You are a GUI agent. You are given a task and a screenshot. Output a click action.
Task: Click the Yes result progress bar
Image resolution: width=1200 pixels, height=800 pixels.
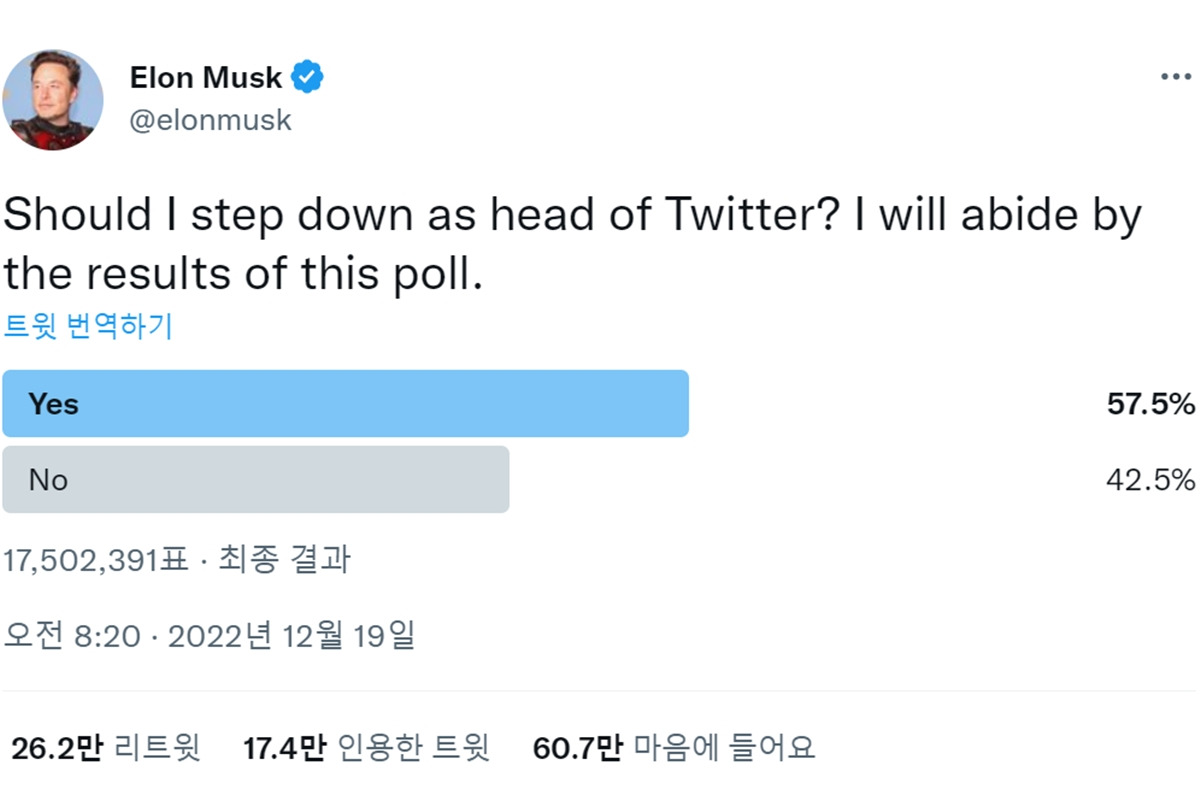tap(345, 403)
